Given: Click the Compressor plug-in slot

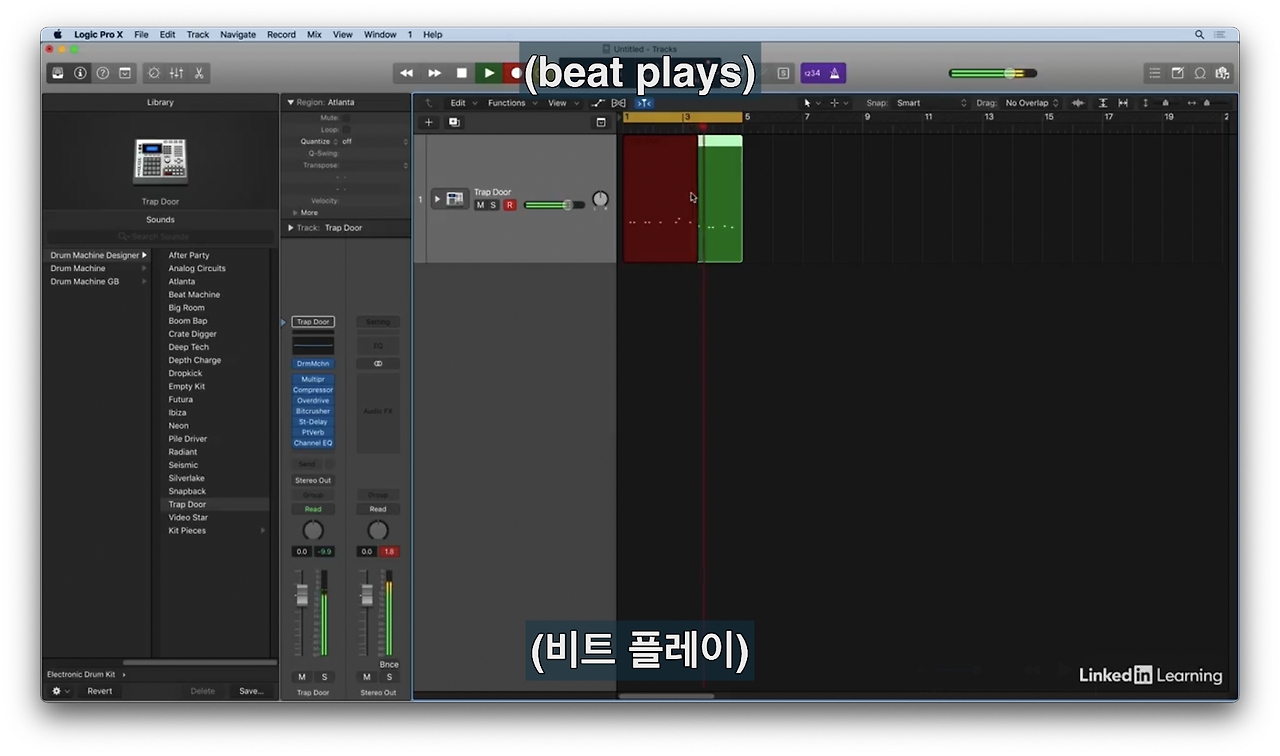Looking at the screenshot, I should click(x=313, y=390).
